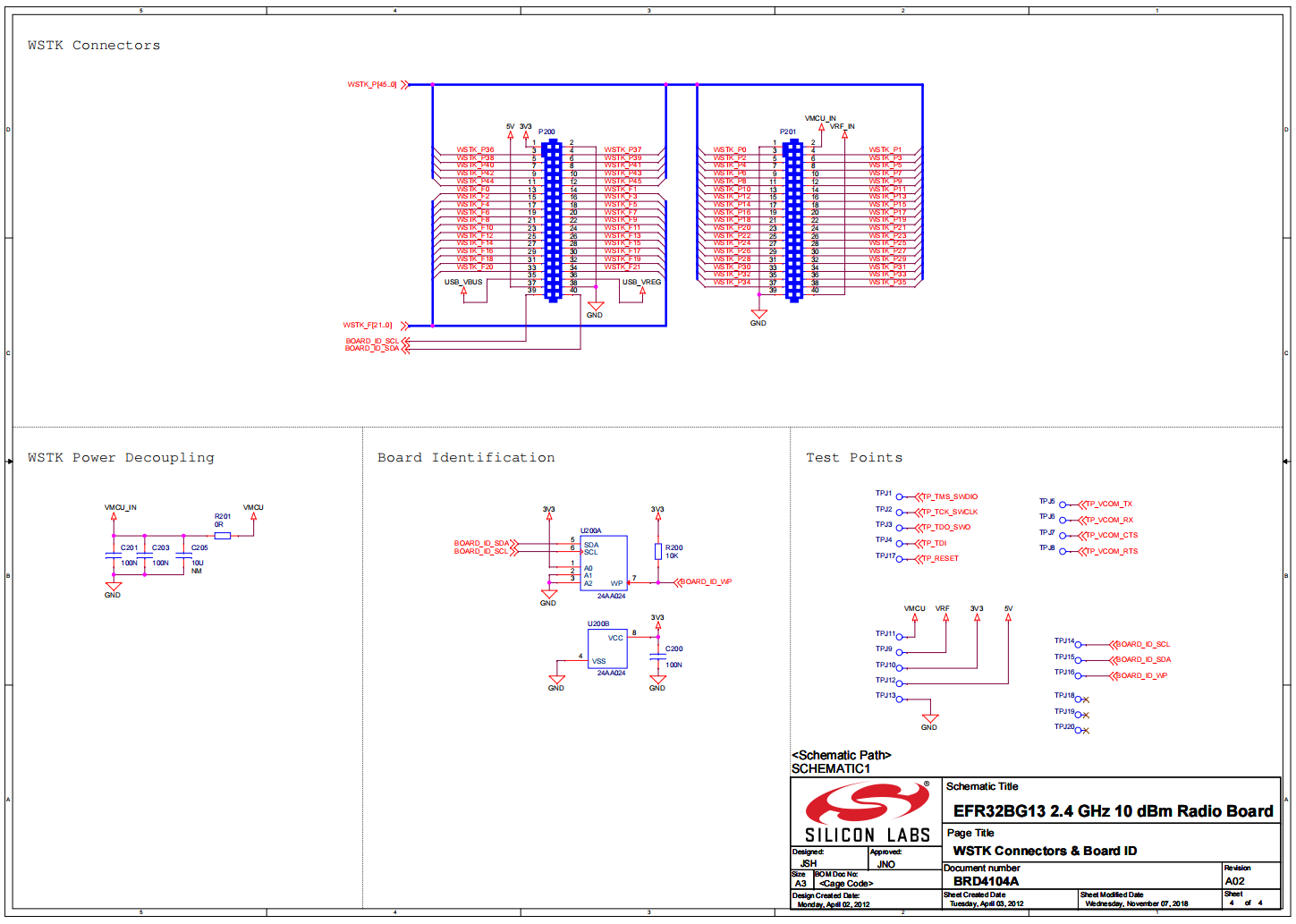This screenshot has width=1296, height=924.
Task: Select the R200 10K pull-up resistor
Action: [x=658, y=552]
